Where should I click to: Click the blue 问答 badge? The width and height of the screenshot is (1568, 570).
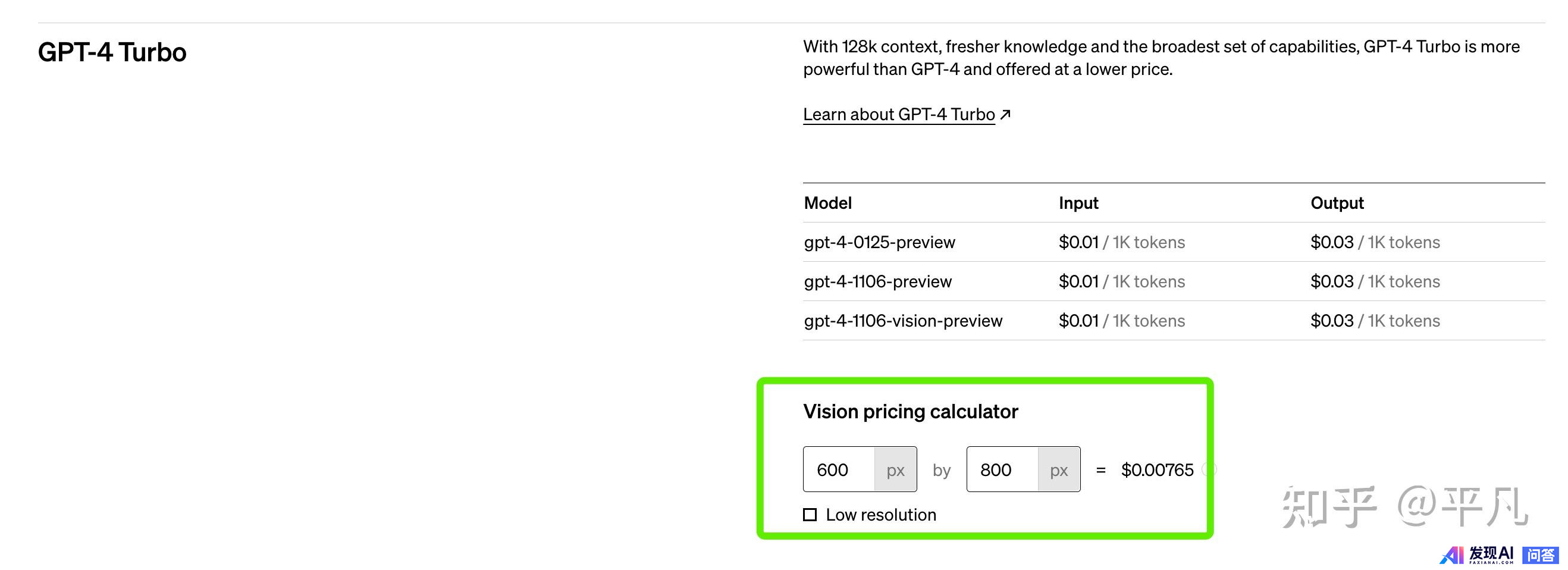click(1540, 555)
